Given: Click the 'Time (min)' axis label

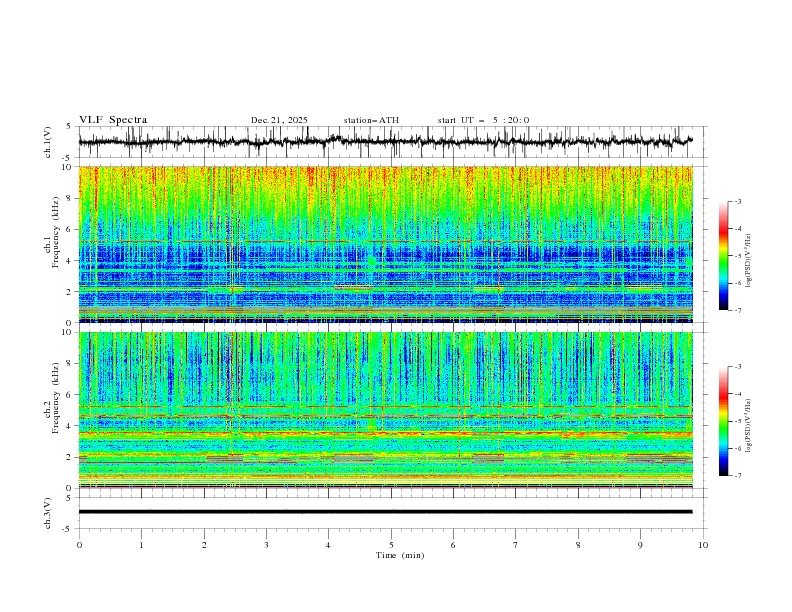Looking at the screenshot, I should [400, 555].
